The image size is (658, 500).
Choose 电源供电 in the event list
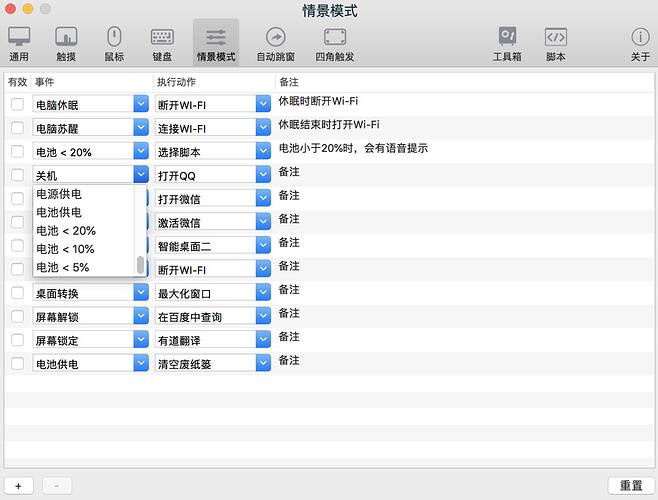click(59, 194)
